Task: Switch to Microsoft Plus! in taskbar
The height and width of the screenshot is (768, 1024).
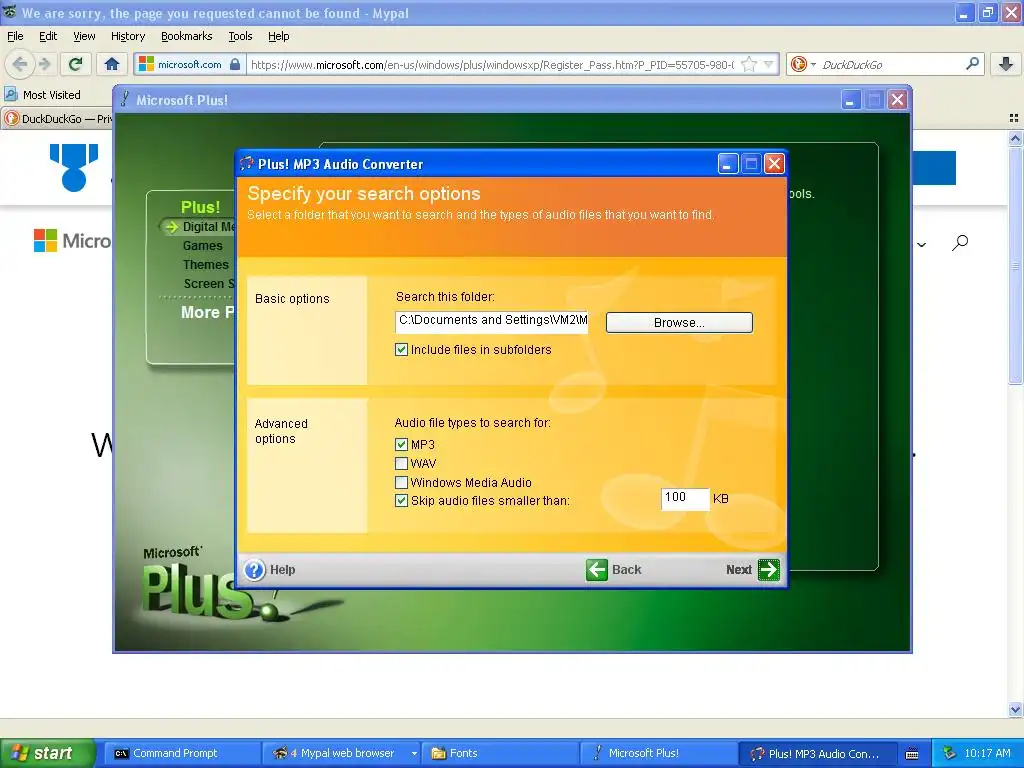Action: (658, 753)
